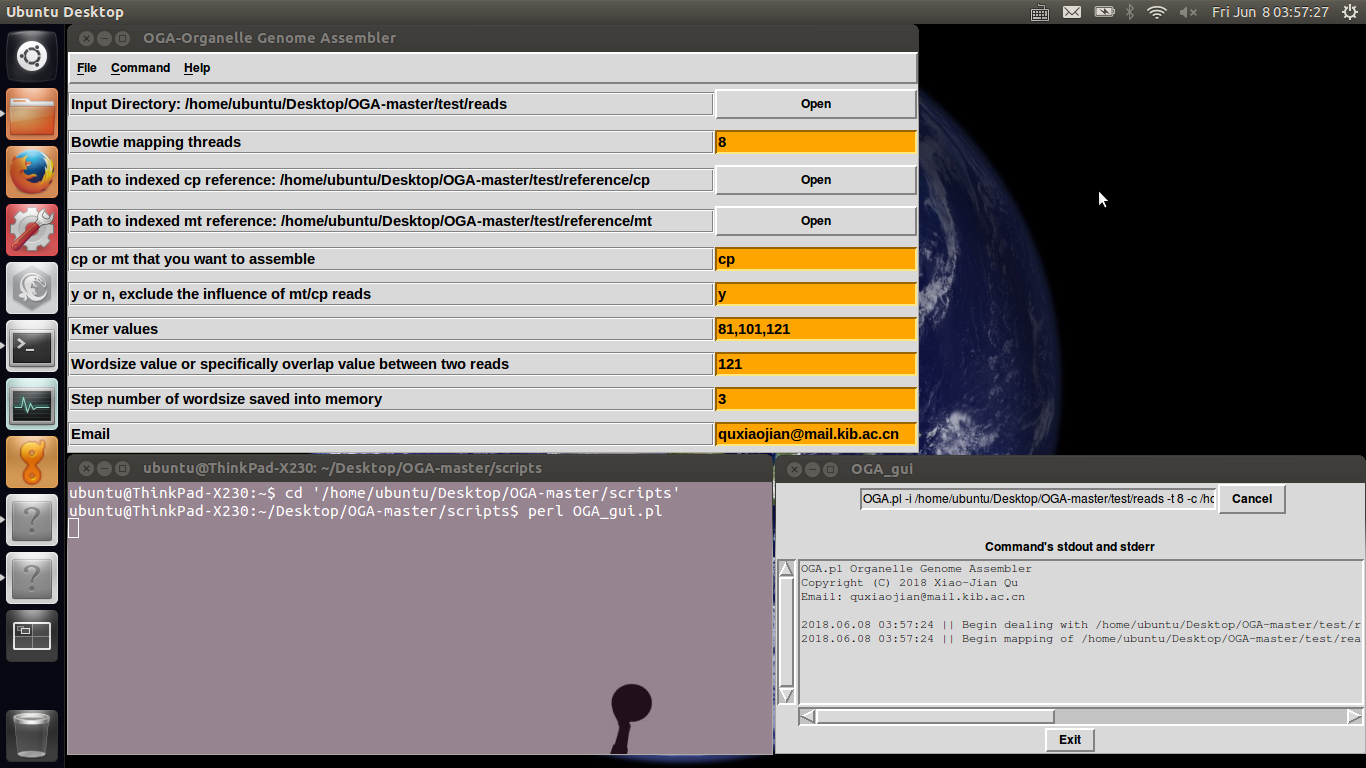
Task: Click Exit in the OGA_gui window
Action: click(x=1070, y=740)
